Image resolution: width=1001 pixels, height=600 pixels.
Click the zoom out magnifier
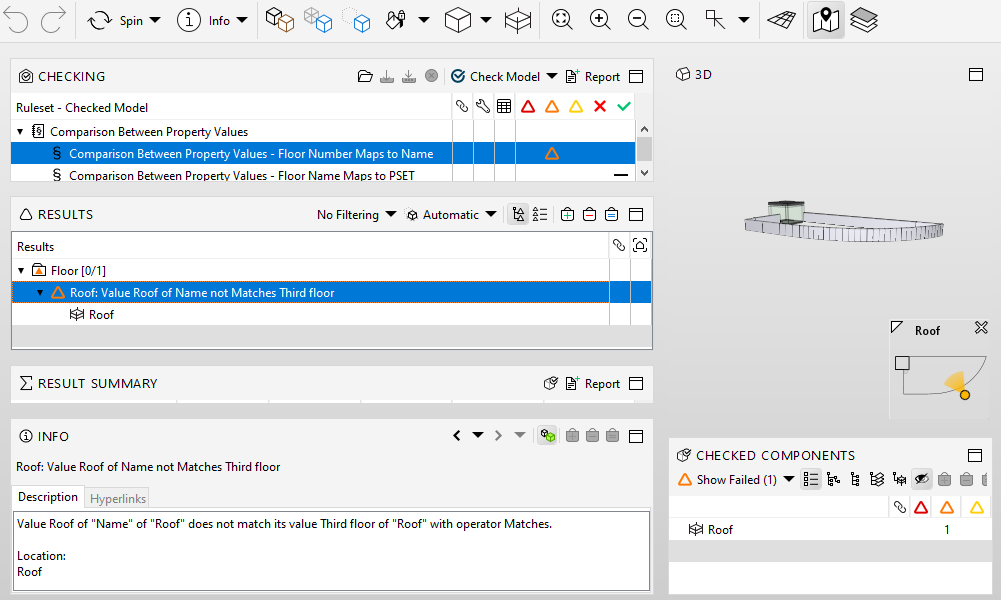pos(638,20)
